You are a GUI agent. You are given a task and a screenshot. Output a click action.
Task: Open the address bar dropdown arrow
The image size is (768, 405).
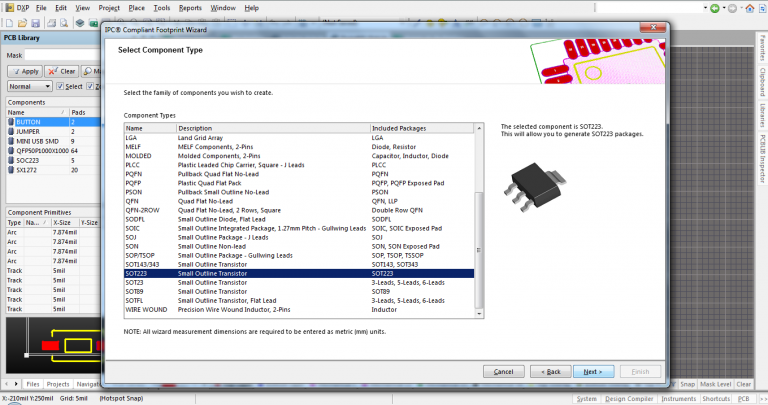705,8
